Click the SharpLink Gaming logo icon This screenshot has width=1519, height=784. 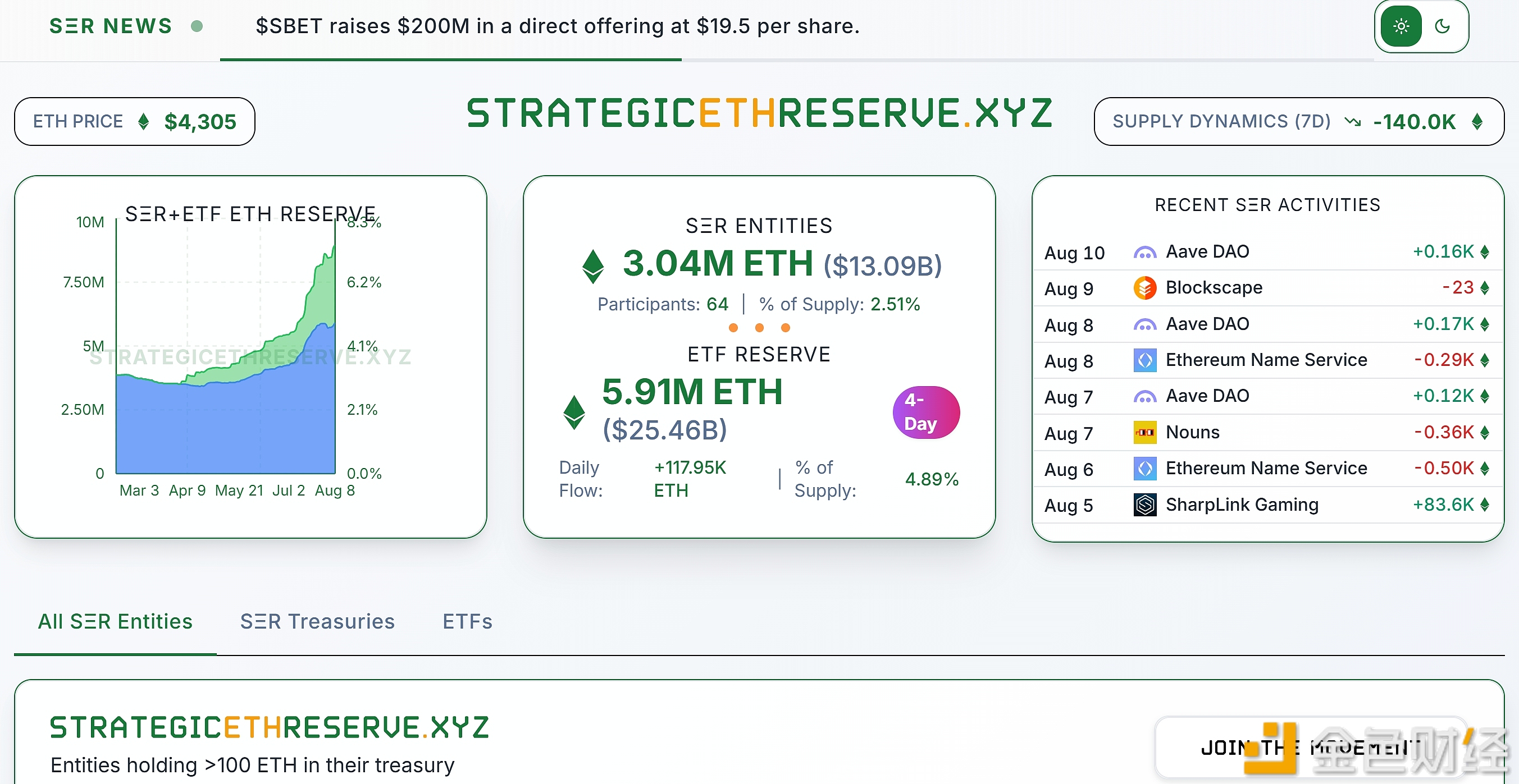click(x=1144, y=505)
